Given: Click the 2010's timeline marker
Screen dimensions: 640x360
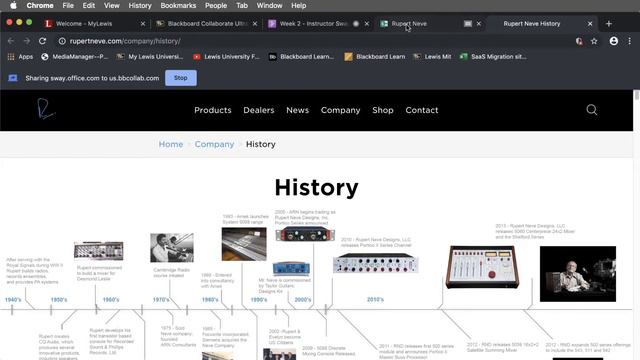Looking at the screenshot, I should [x=375, y=300].
